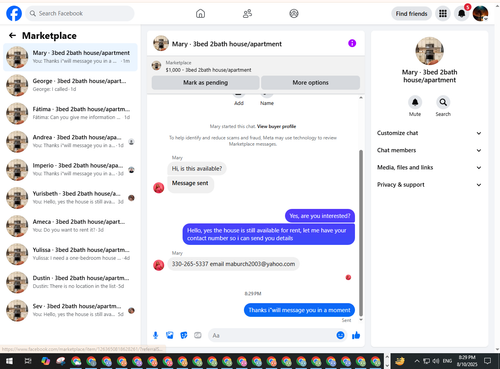Open the Dustin conversation in the list
This screenshot has width=500, height=369.
pyautogui.click(x=70, y=282)
